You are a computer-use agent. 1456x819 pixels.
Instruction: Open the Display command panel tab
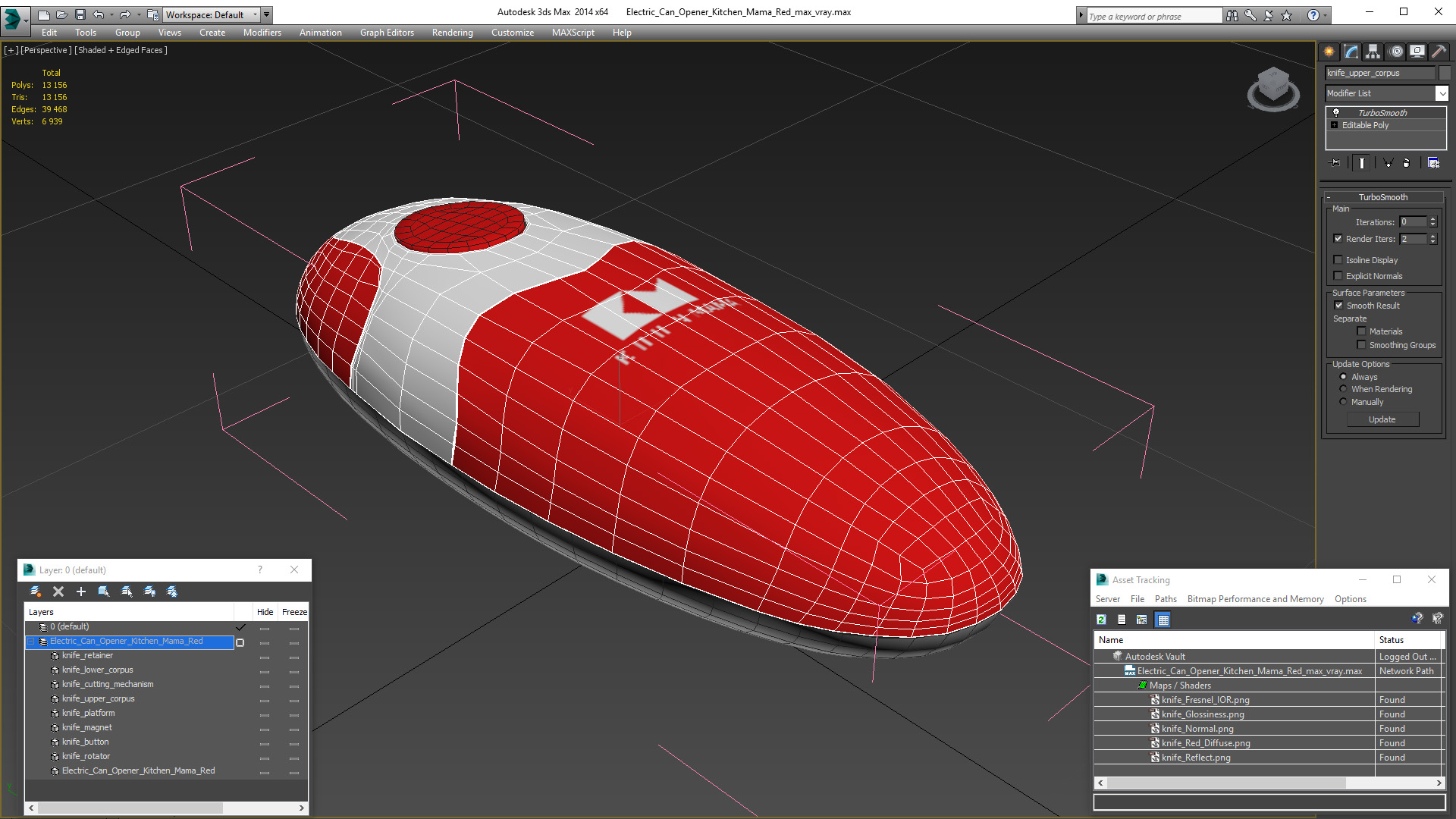coord(1417,52)
